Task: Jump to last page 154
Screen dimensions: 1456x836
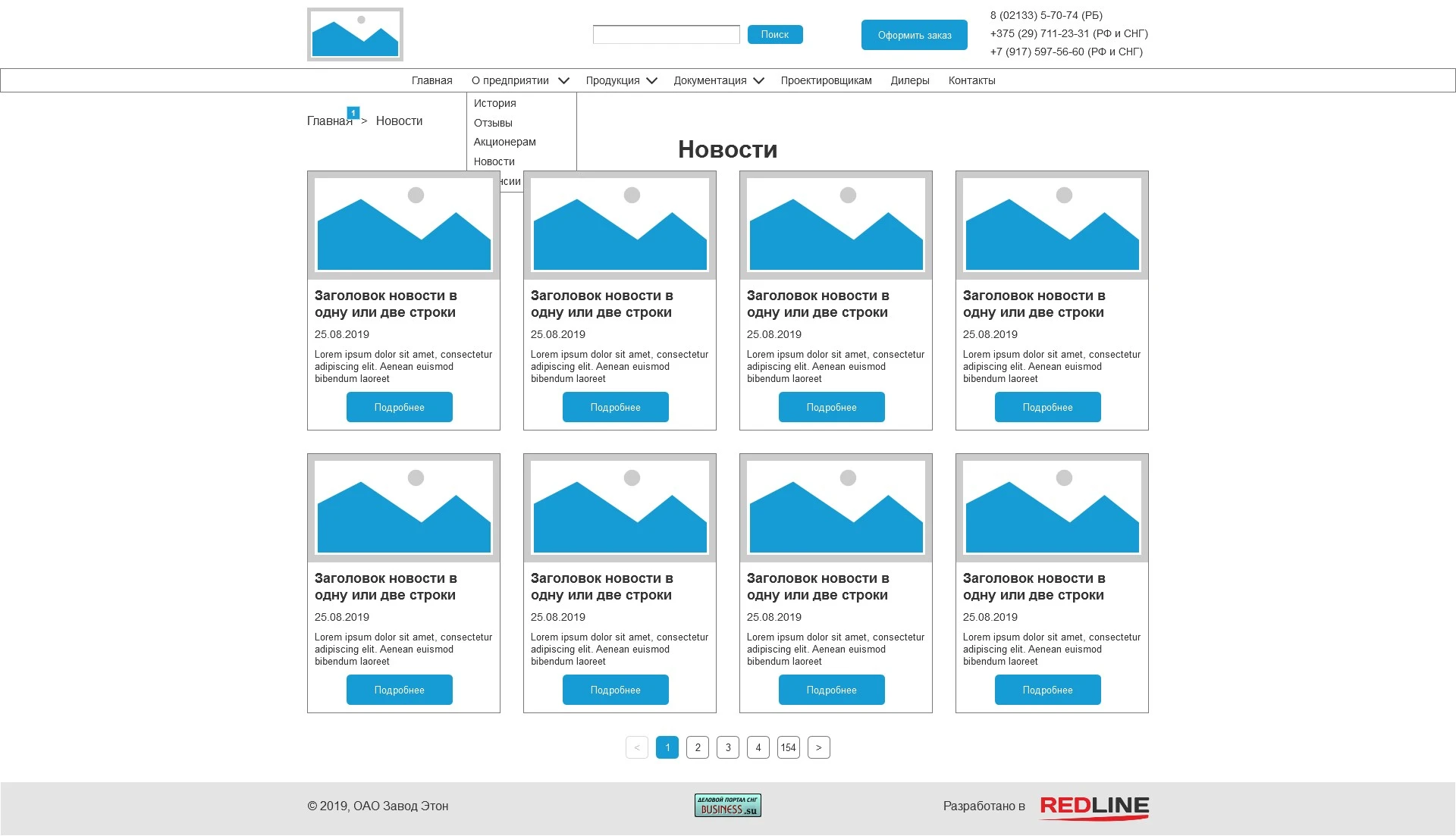Action: coord(789,747)
